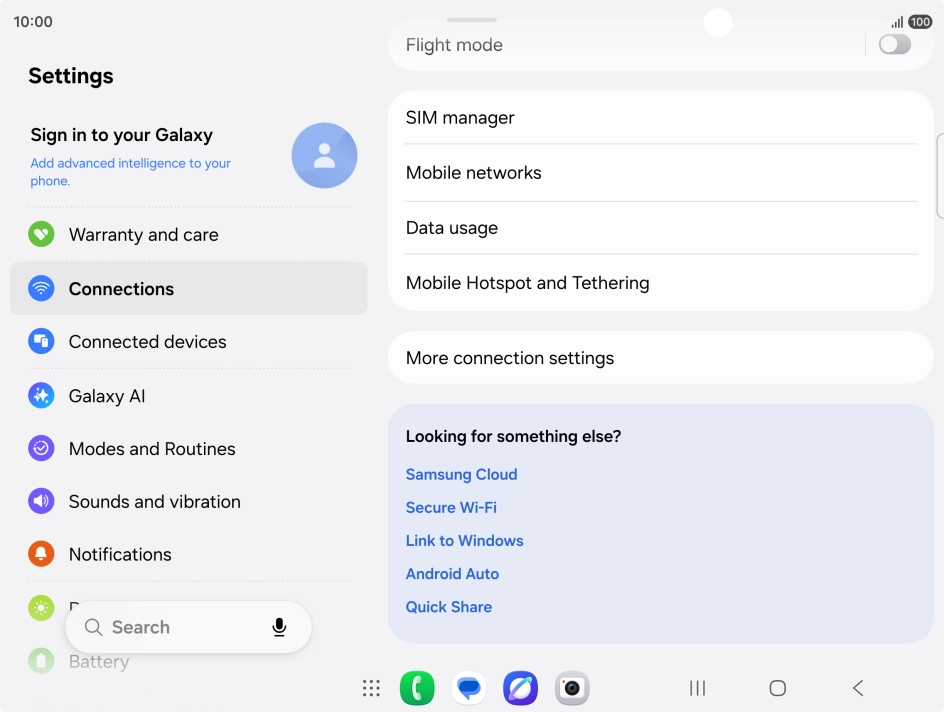Launch the green Phone app
944x712 pixels.
coord(417,688)
